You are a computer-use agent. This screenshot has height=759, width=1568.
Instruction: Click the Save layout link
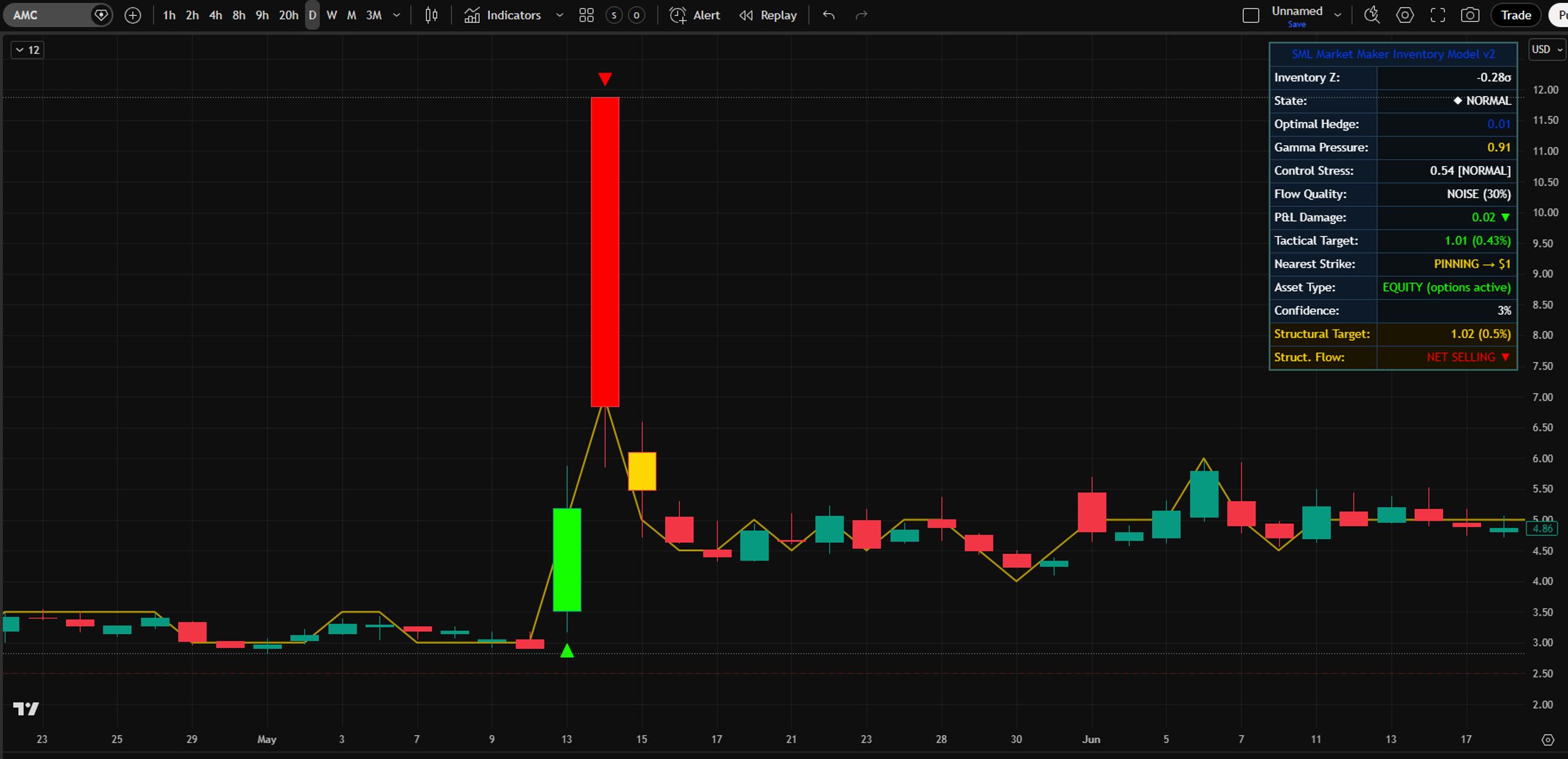pyautogui.click(x=1297, y=25)
